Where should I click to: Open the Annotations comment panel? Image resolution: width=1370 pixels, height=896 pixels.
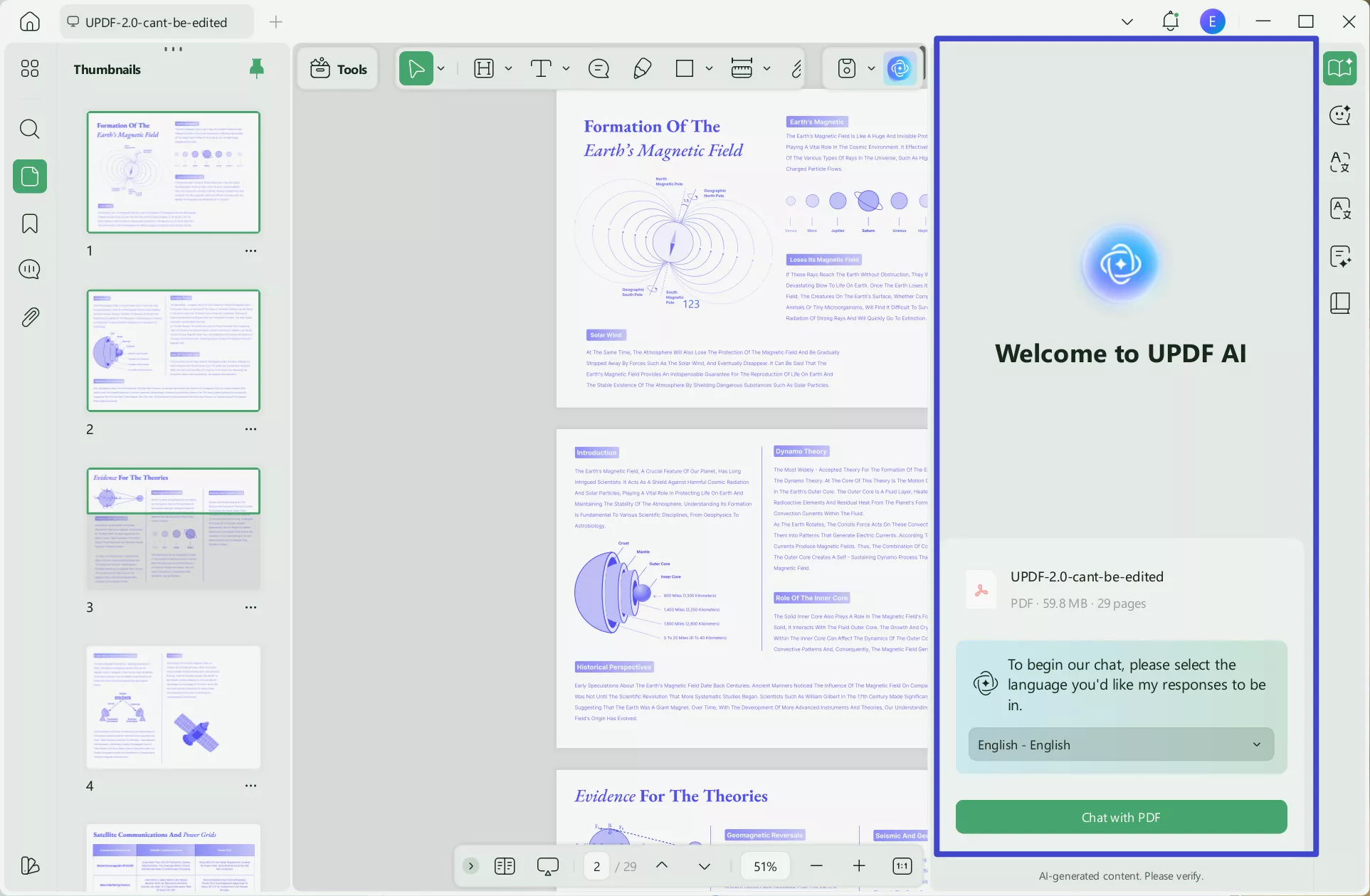coord(29,269)
